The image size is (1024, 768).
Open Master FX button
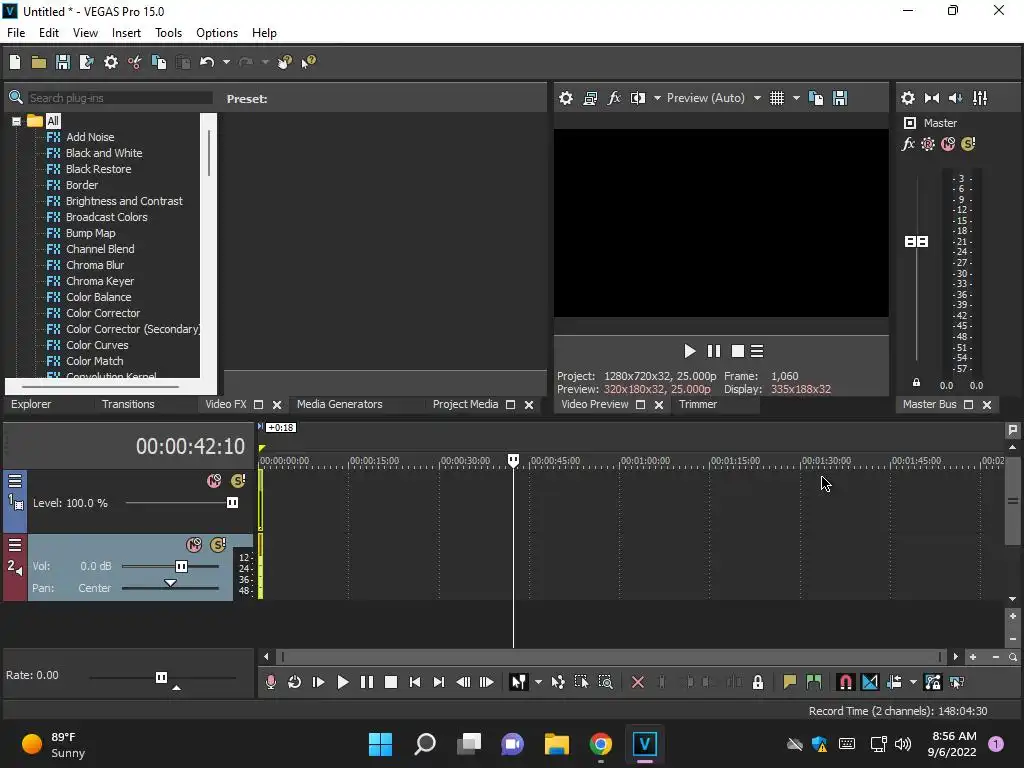click(908, 144)
